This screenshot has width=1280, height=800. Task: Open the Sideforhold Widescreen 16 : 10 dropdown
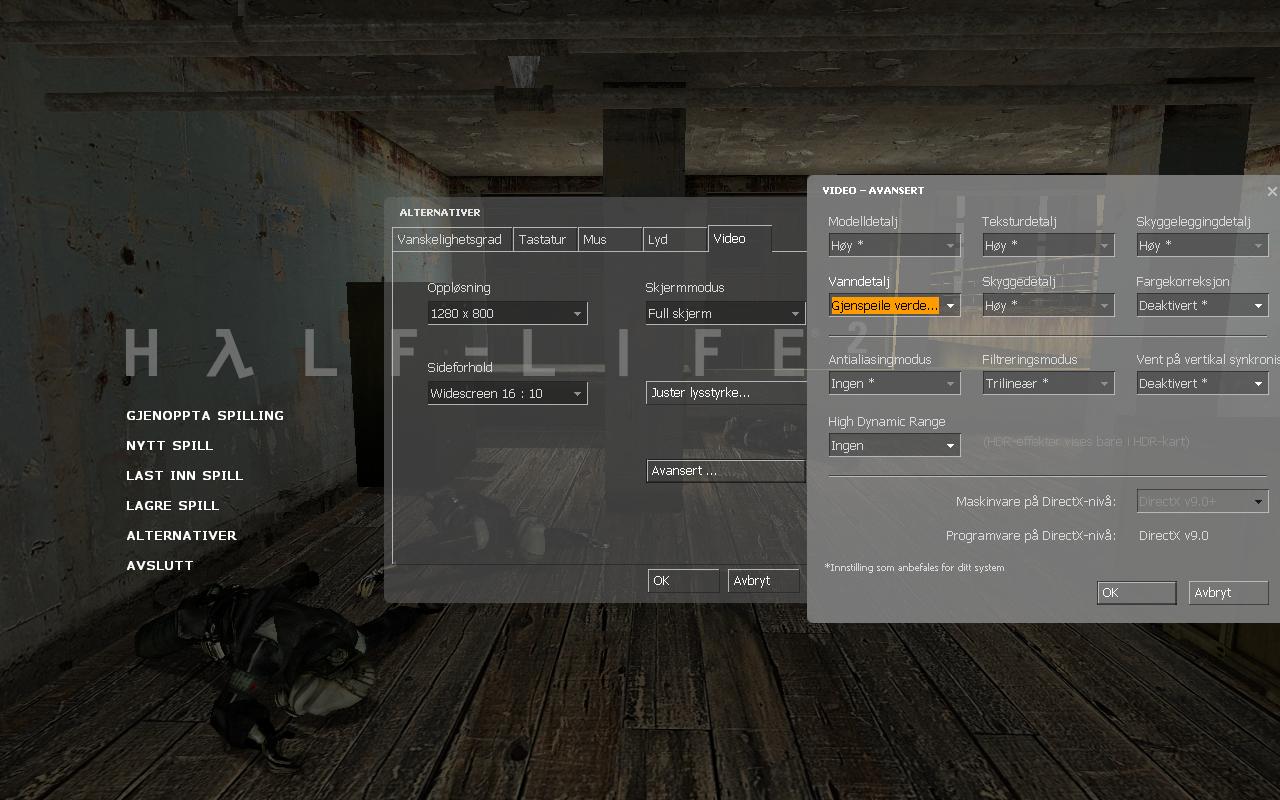507,393
